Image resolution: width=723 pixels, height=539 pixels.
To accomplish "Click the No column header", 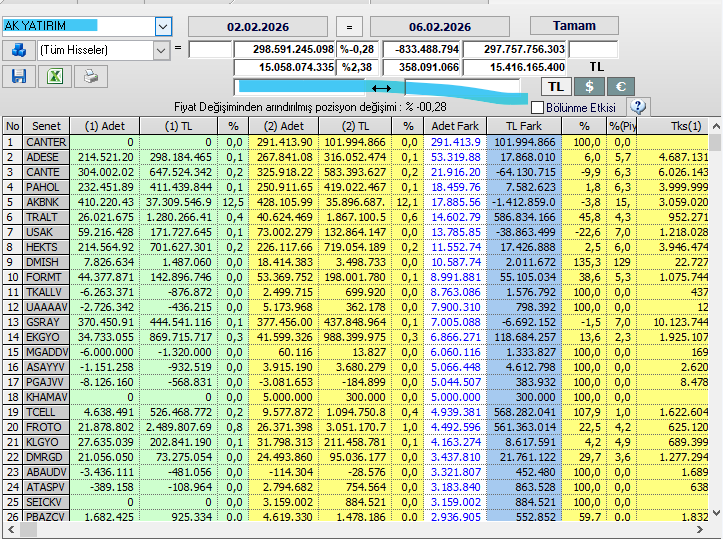I will pyautogui.click(x=12, y=126).
